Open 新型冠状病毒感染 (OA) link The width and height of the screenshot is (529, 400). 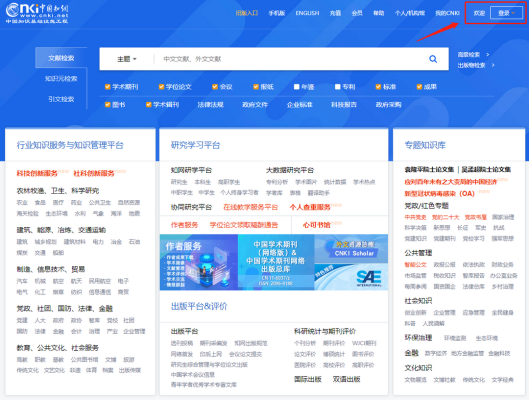pos(440,194)
